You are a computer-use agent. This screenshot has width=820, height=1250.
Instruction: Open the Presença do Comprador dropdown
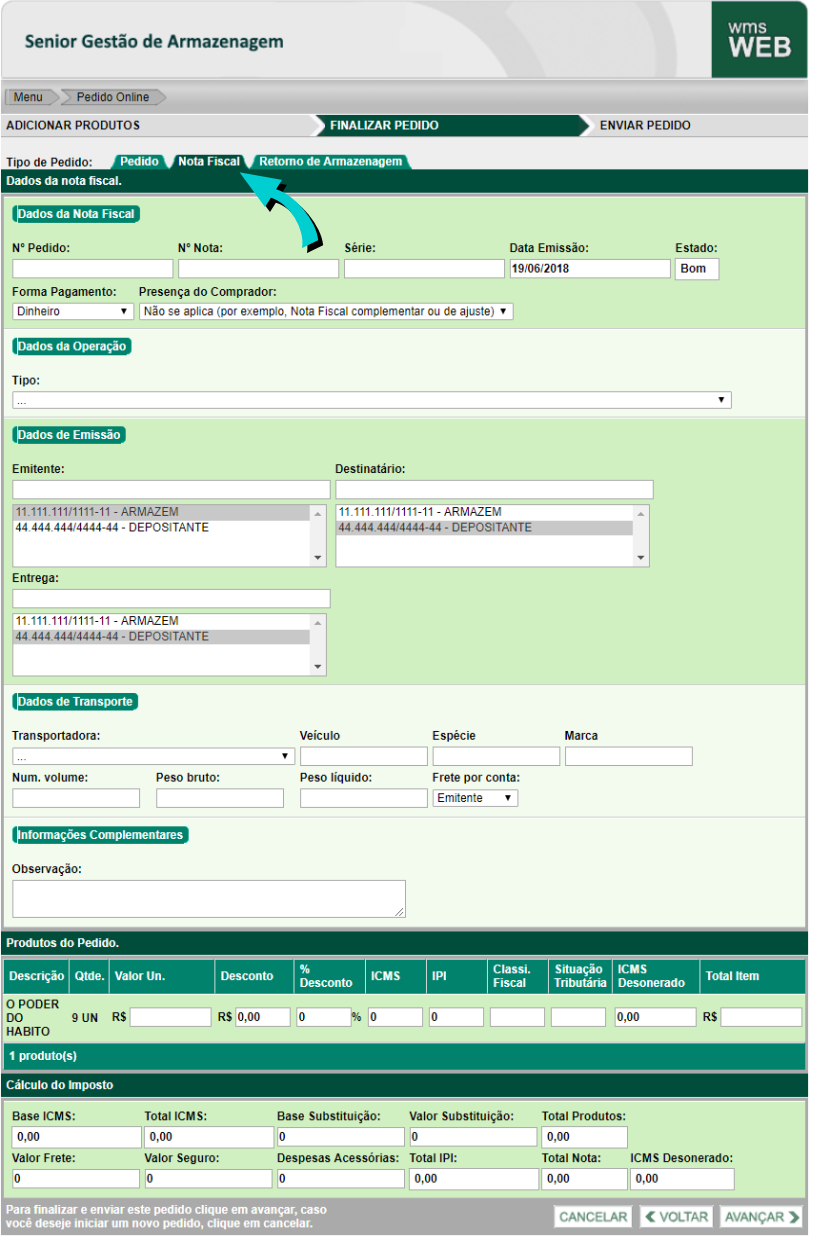326,311
